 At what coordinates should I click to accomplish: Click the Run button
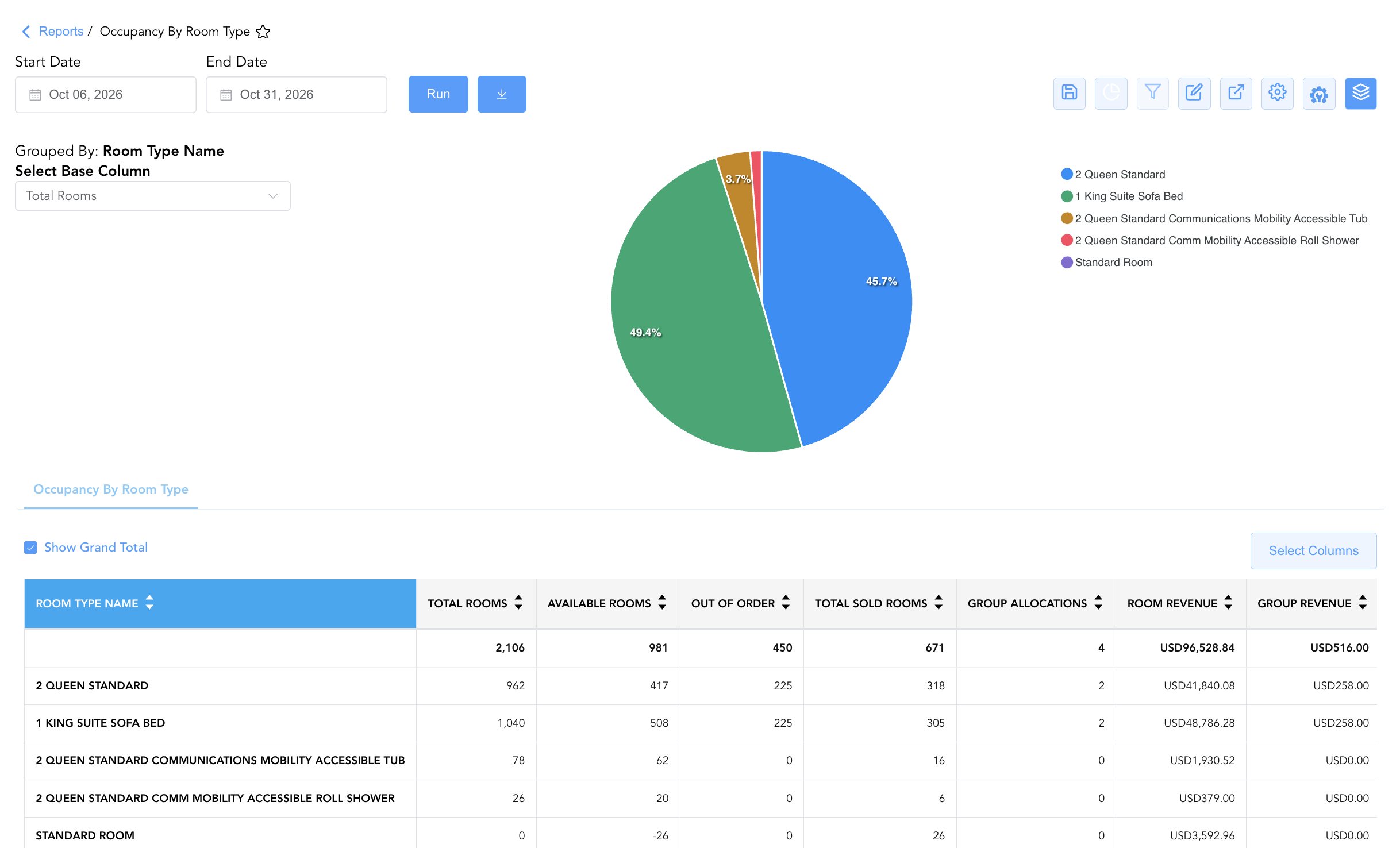[439, 94]
